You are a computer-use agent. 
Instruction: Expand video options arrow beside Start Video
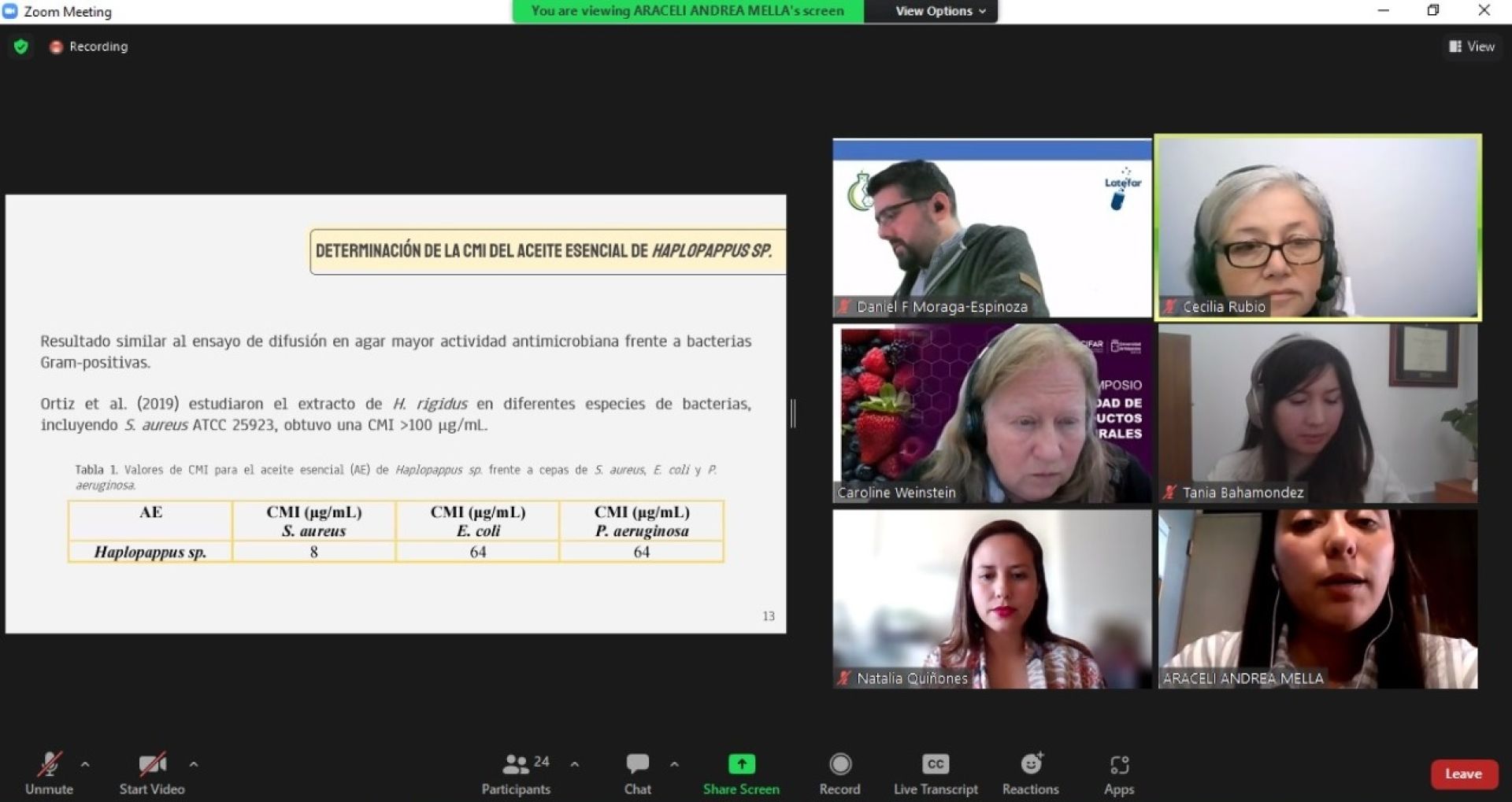pyautogui.click(x=194, y=764)
